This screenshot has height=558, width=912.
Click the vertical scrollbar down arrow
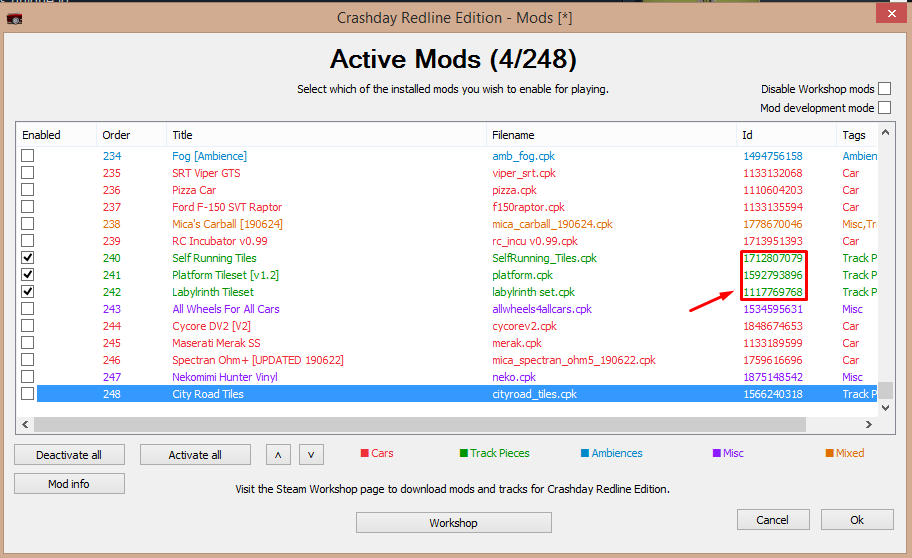tap(885, 408)
